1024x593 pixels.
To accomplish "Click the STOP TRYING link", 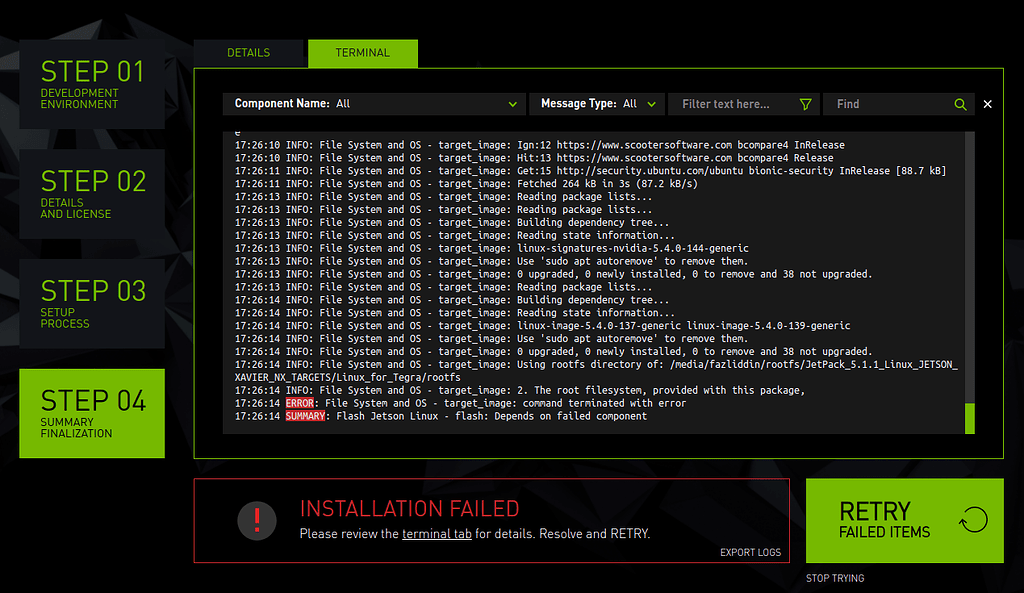I will pos(835,578).
